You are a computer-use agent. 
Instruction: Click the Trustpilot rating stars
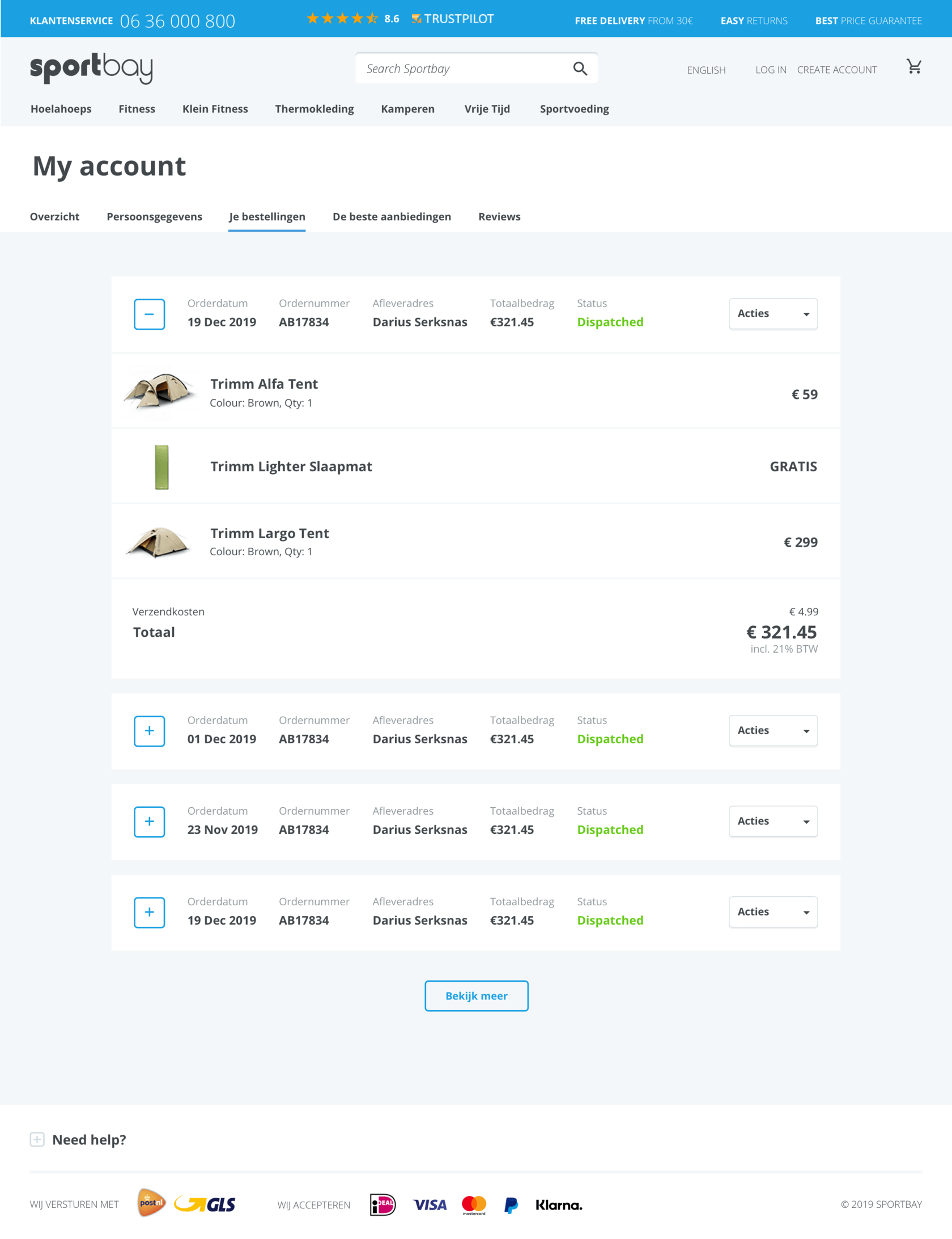point(342,19)
